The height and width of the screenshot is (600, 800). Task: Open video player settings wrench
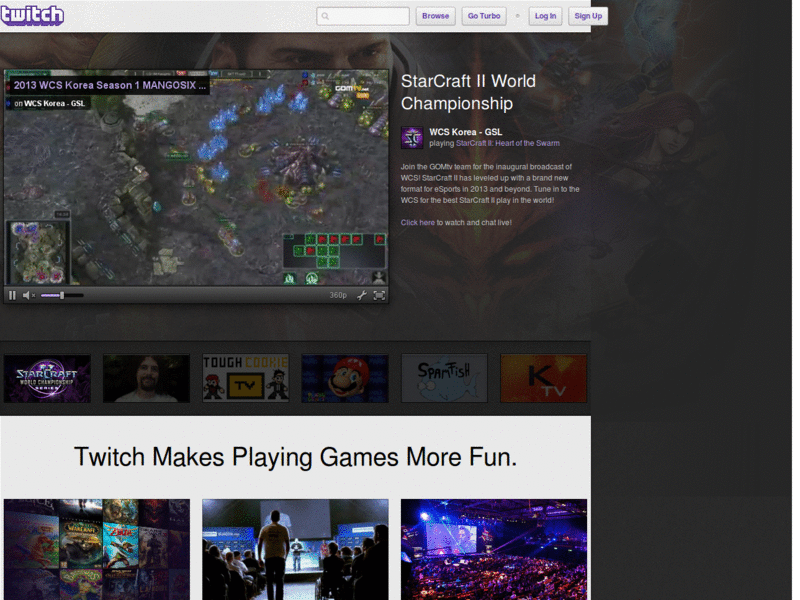[x=361, y=295]
